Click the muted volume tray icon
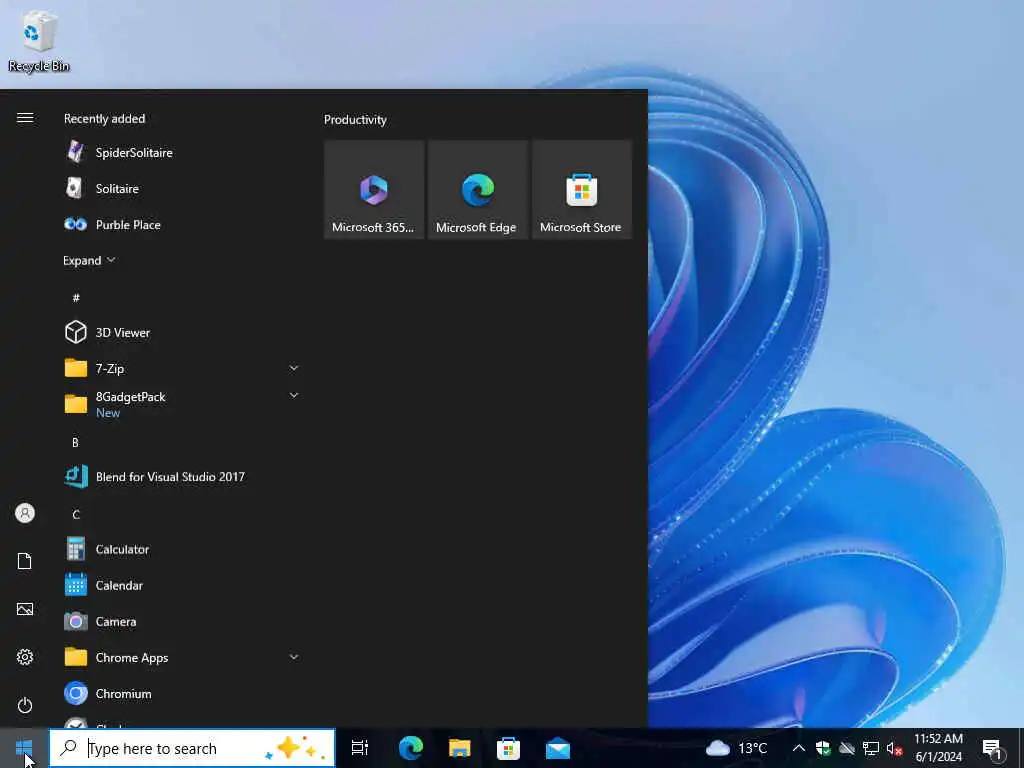Viewport: 1024px width, 768px height. point(894,748)
